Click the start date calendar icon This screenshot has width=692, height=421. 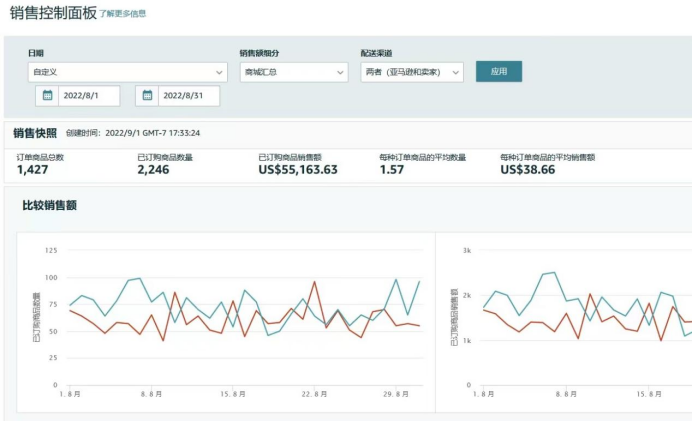tap(47, 96)
